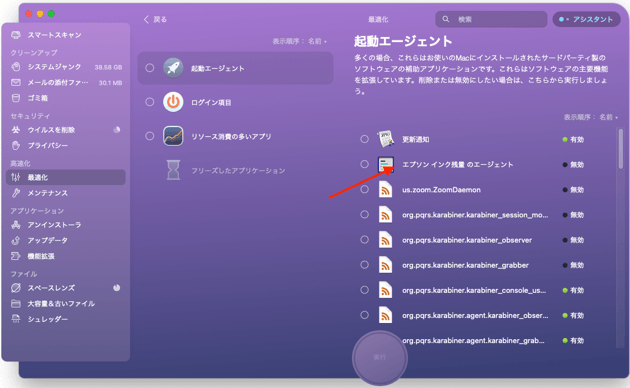Select システムジャンク cleanup module
This screenshot has width=630, height=388.
[54, 67]
